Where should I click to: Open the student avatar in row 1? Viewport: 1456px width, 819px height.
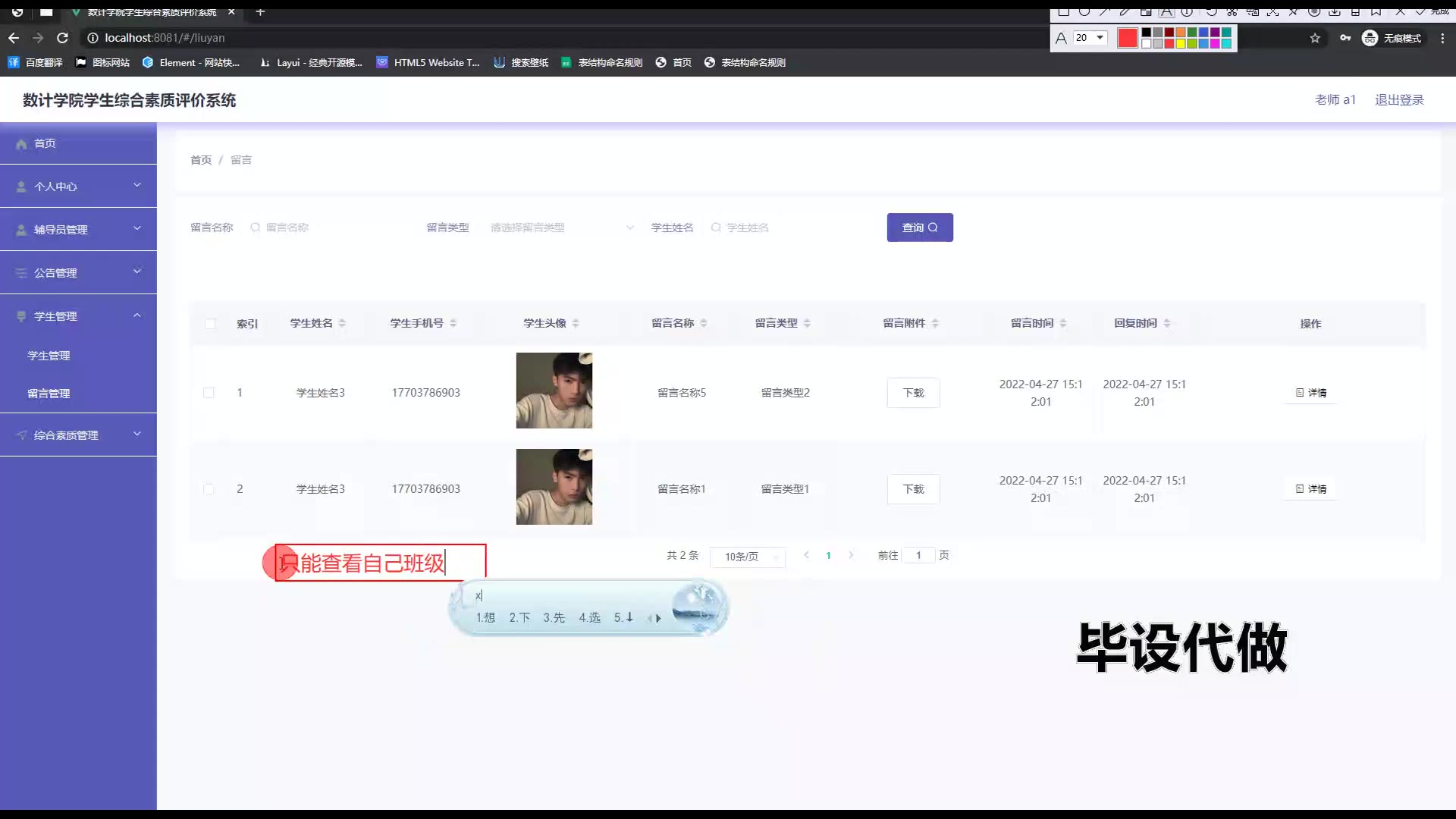click(x=554, y=391)
